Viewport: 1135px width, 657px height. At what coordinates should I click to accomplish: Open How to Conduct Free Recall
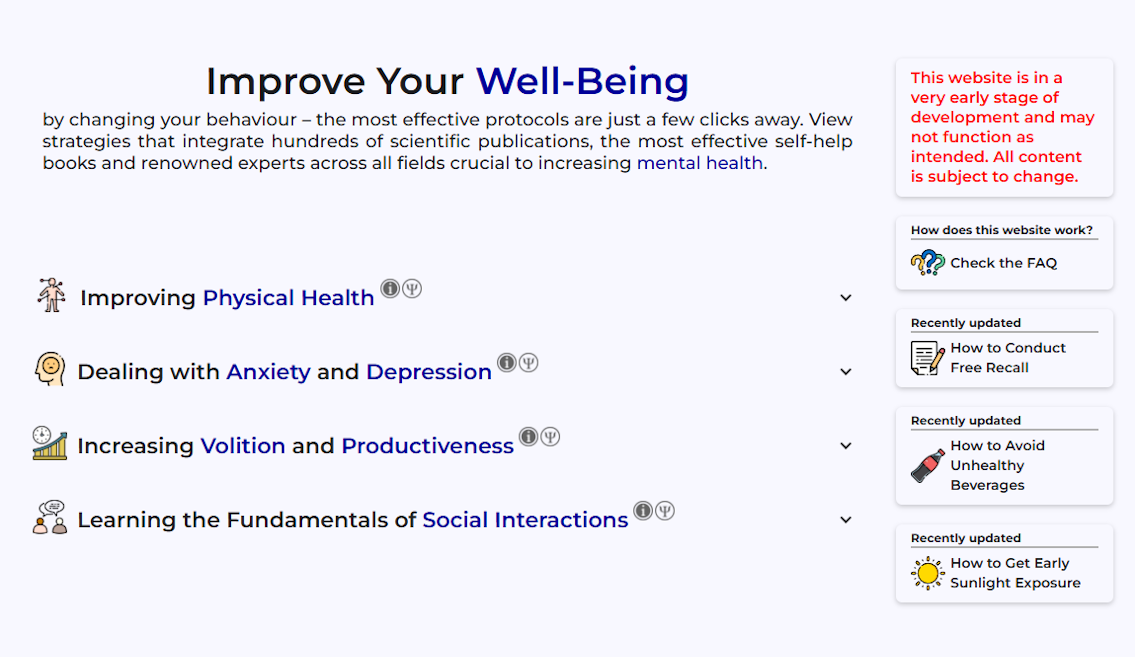pyautogui.click(x=1008, y=357)
